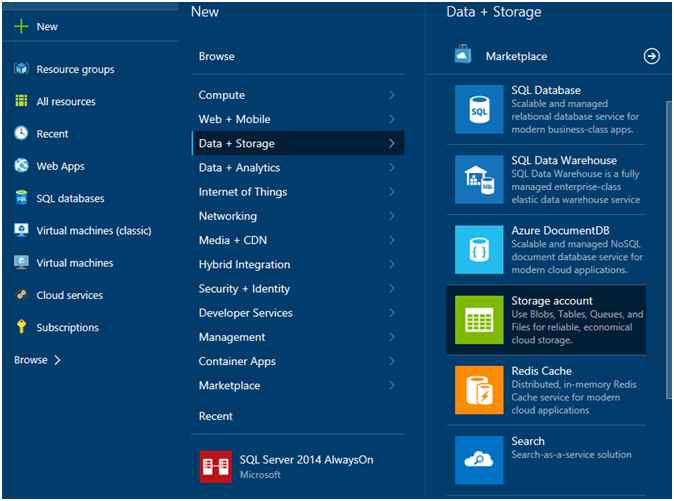Click the green Storage account tile icon
Screen dimensions: 674x501
(479, 320)
